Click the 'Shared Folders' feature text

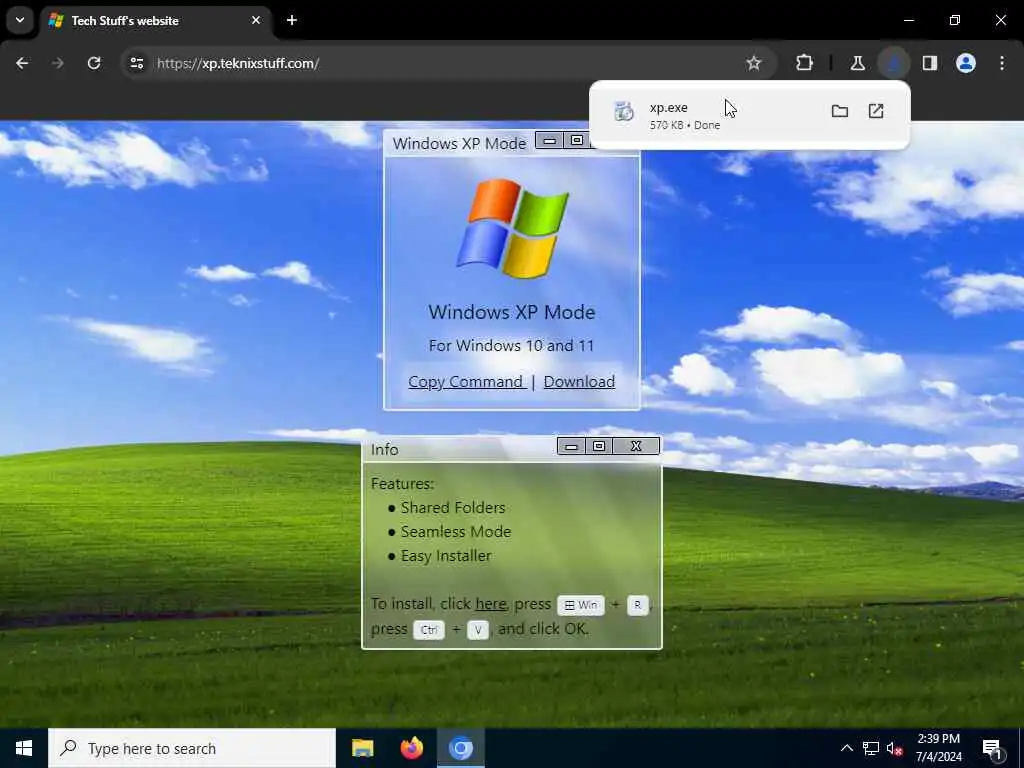453,507
